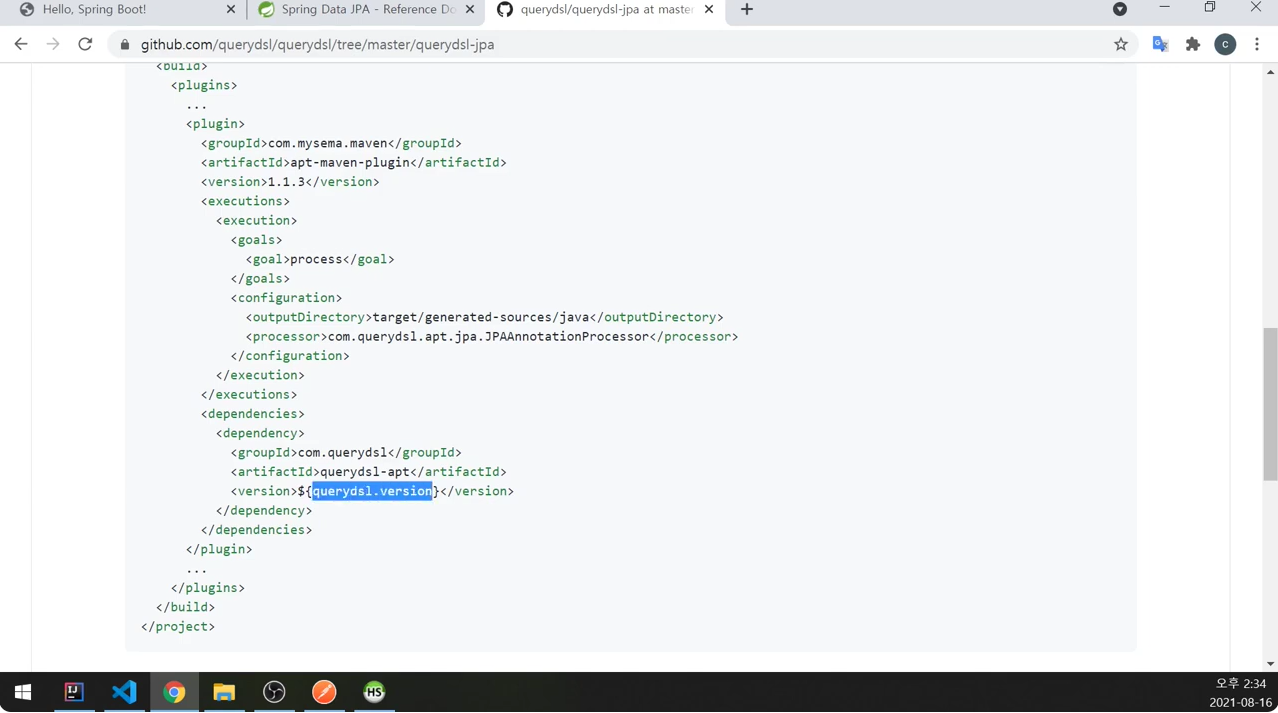Click the <configuration> opening tag

point(287,298)
